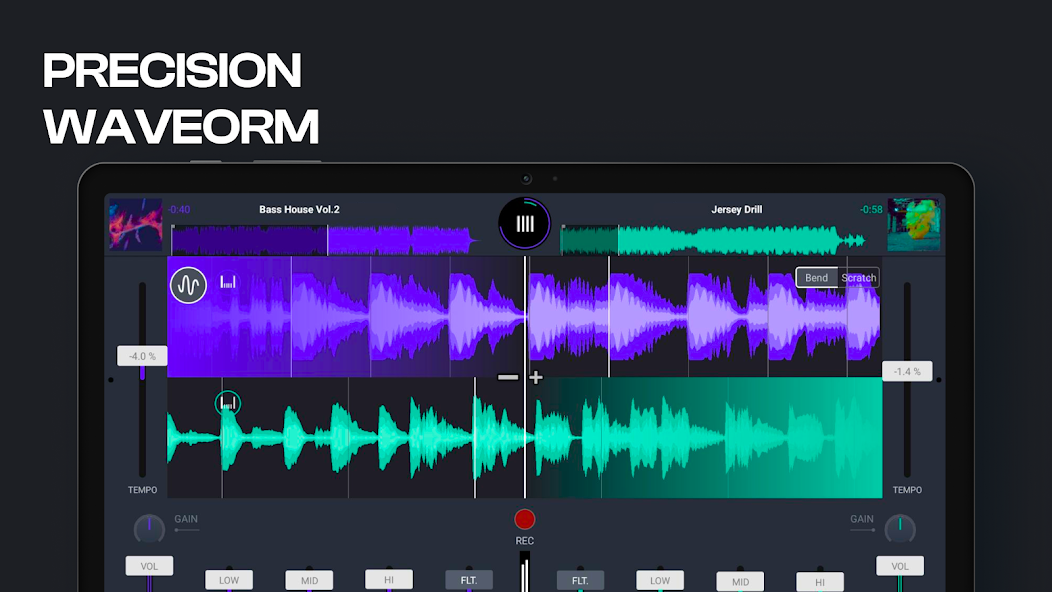Zoom out waveform with minus icon
The height and width of the screenshot is (592, 1052).
[x=508, y=377]
